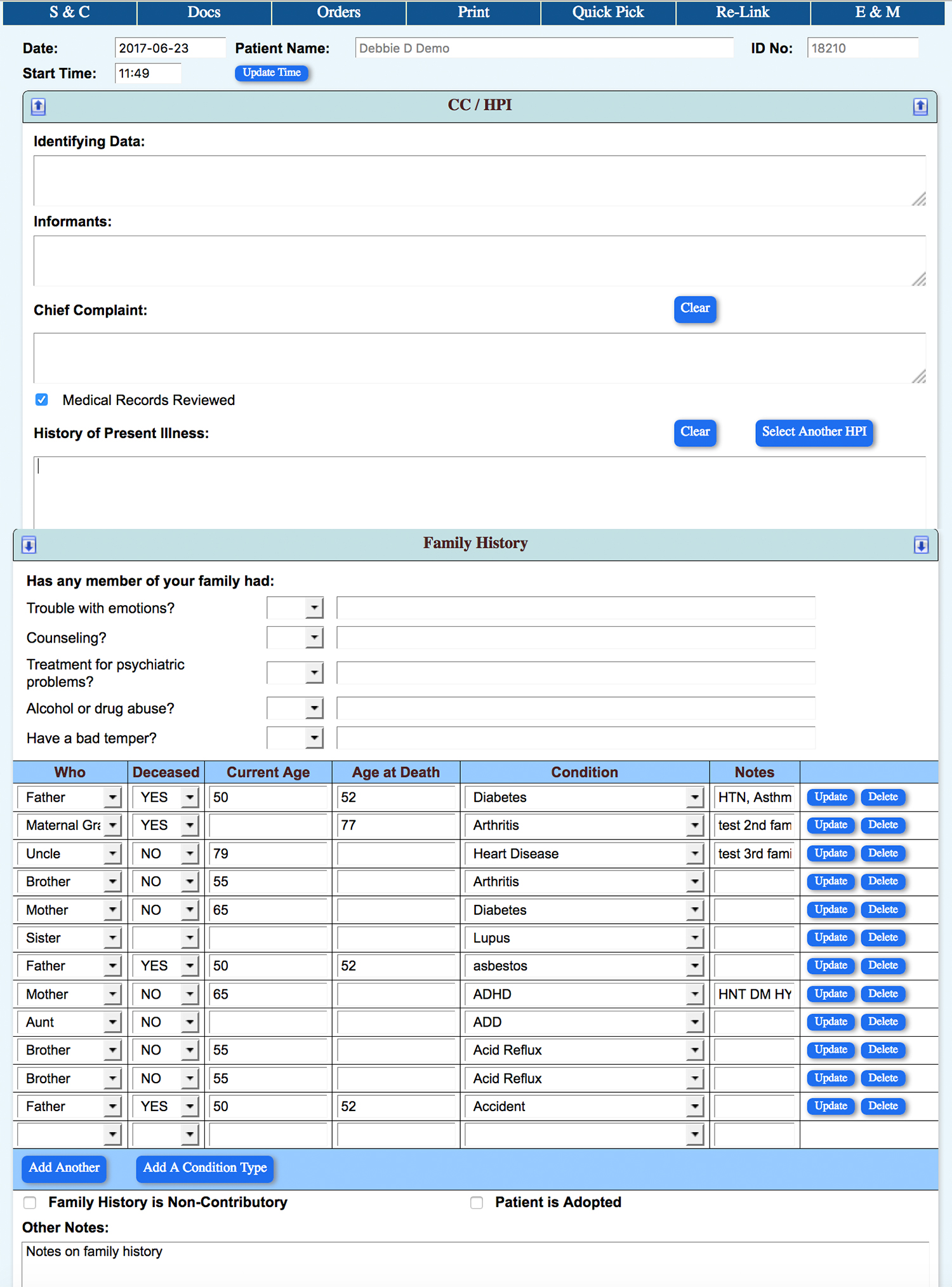The width and height of the screenshot is (952, 1287).
Task: Update the Mother ADHD row
Action: click(x=831, y=994)
